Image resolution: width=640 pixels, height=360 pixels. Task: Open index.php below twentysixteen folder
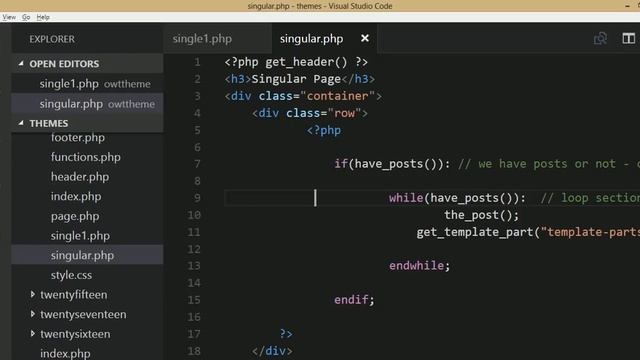[65, 353]
